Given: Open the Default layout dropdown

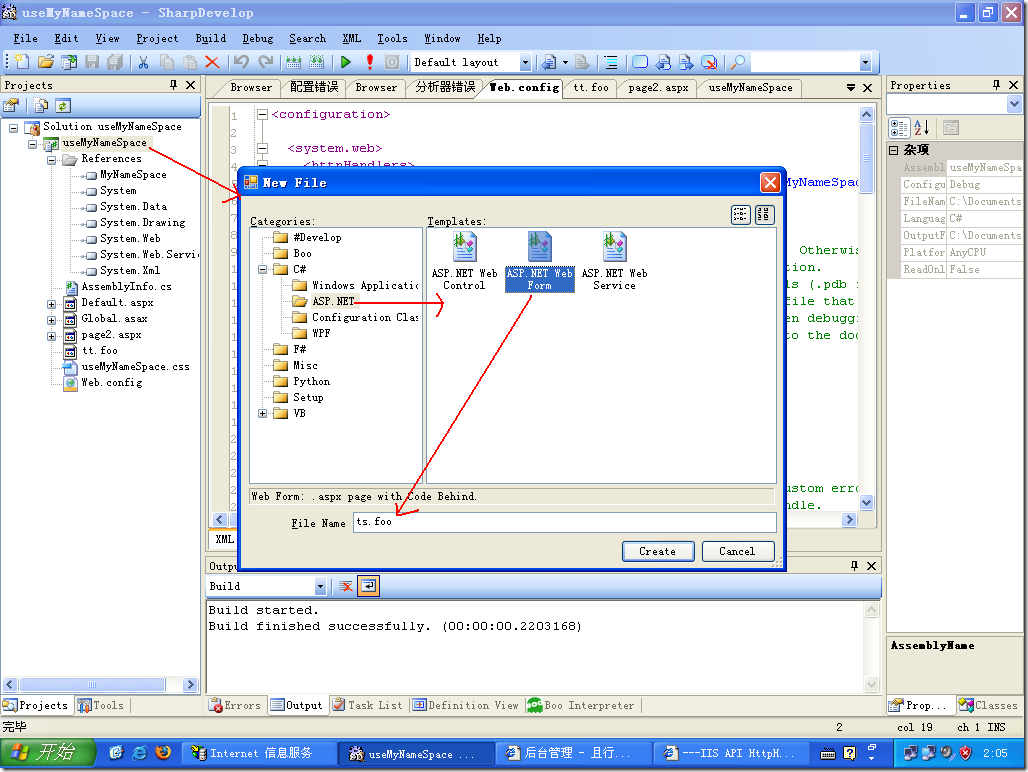Looking at the screenshot, I should click(525, 62).
